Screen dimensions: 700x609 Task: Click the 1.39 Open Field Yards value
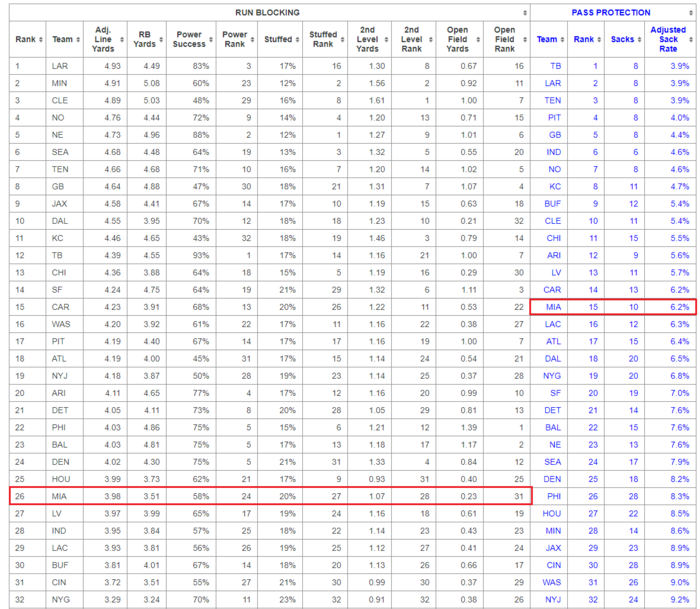(x=469, y=428)
